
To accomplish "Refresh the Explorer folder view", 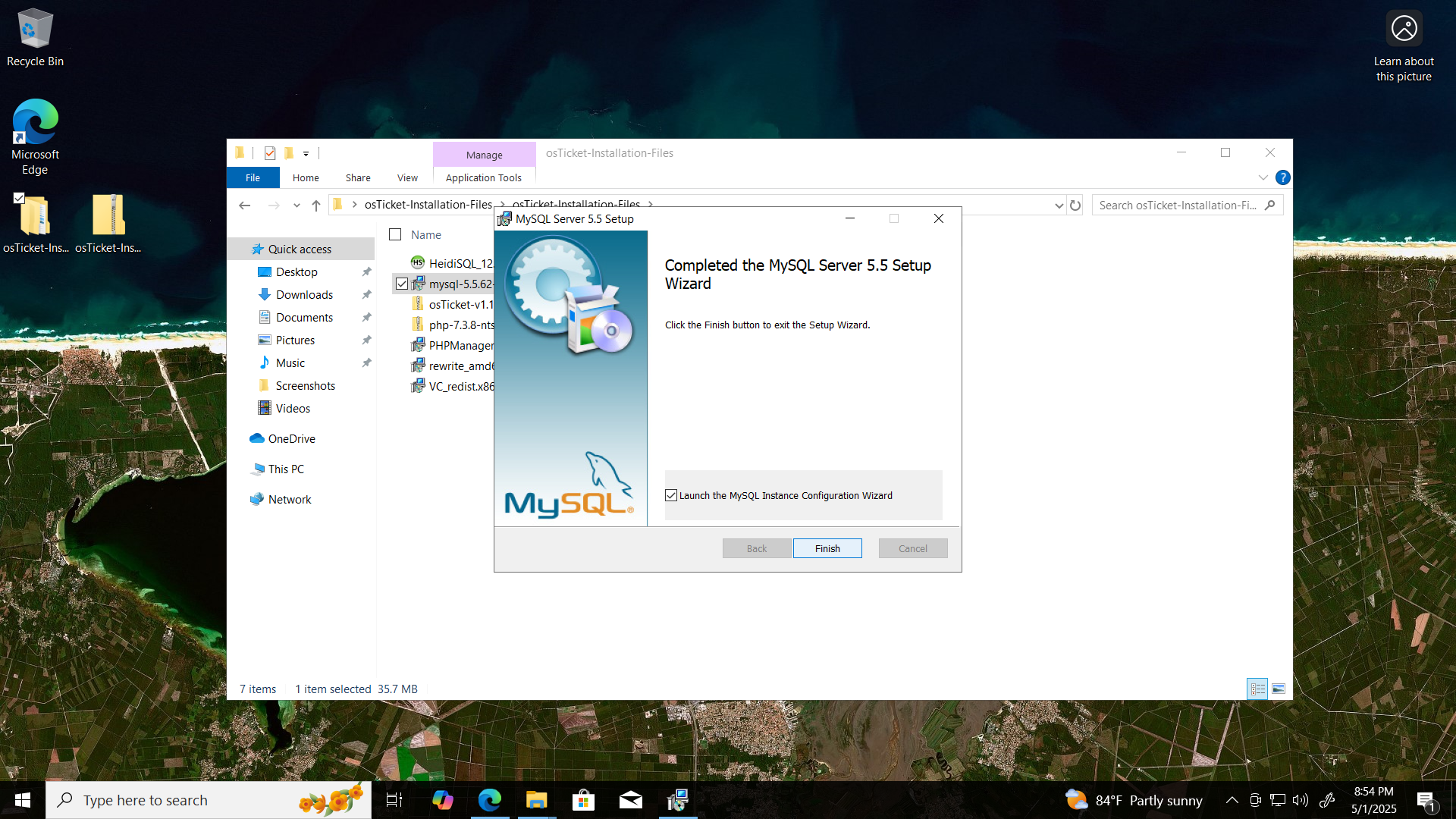I will click(x=1075, y=205).
